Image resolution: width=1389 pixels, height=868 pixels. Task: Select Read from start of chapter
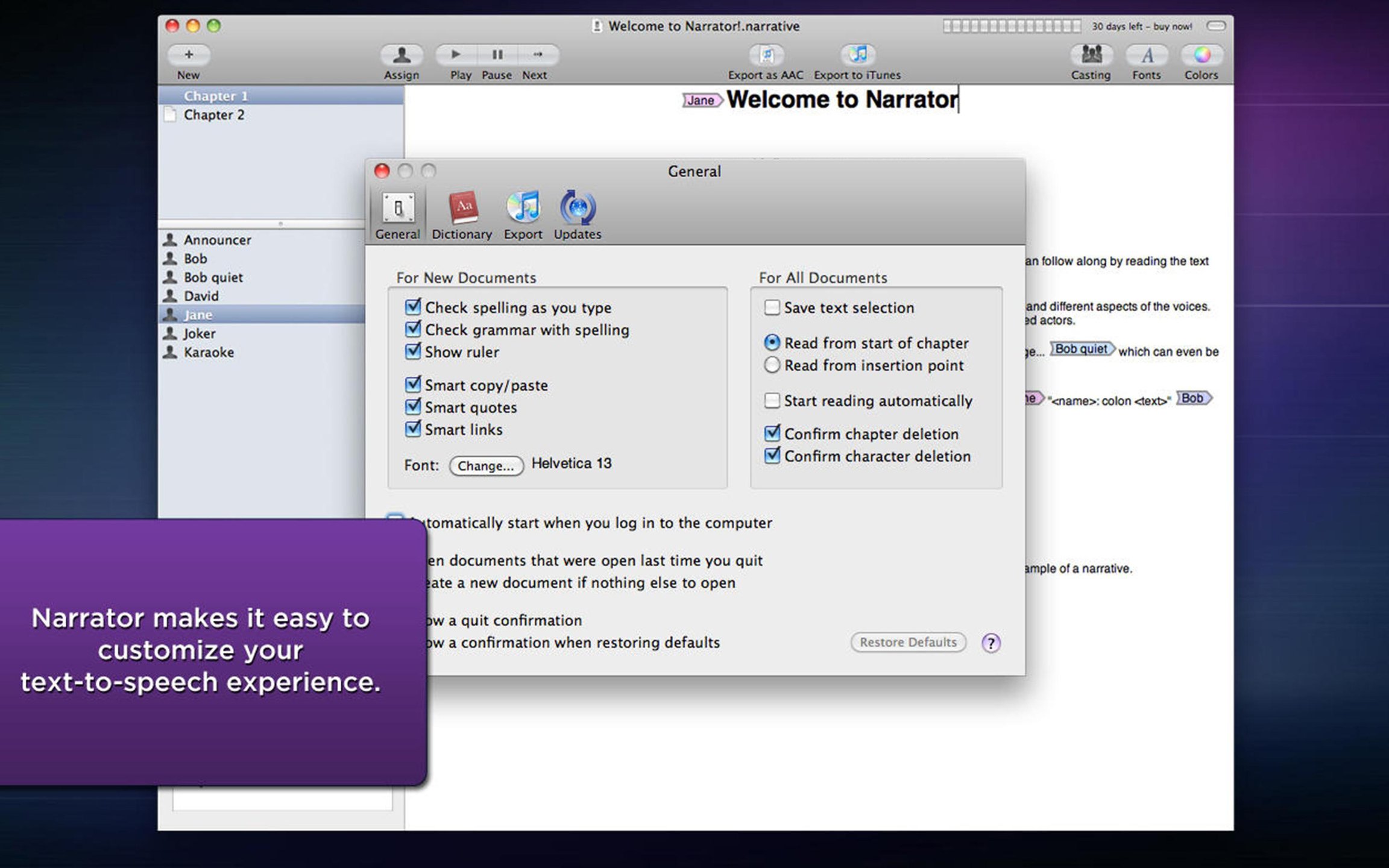(772, 342)
